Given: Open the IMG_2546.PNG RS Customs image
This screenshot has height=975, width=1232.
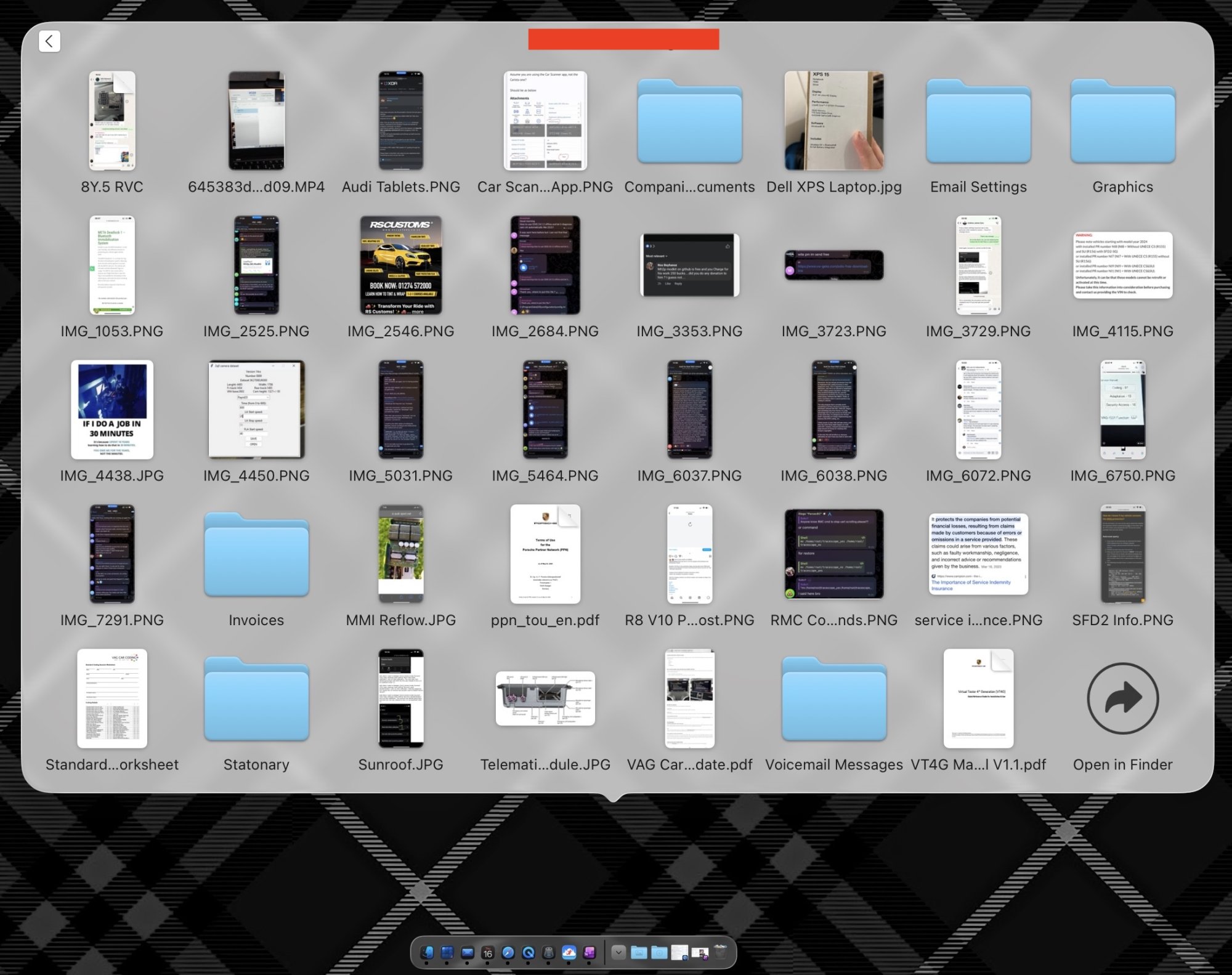Looking at the screenshot, I should tap(400, 265).
